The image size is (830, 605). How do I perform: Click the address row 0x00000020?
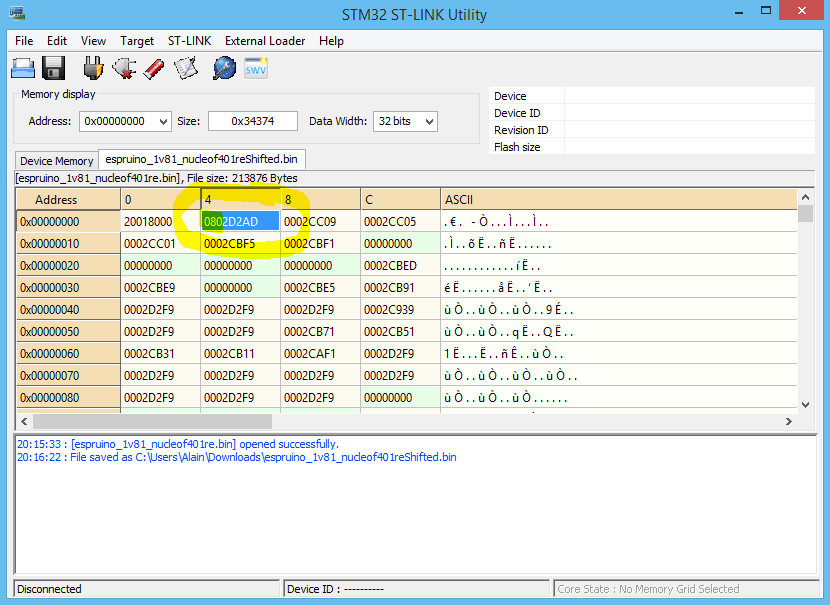pyautogui.click(x=68, y=266)
